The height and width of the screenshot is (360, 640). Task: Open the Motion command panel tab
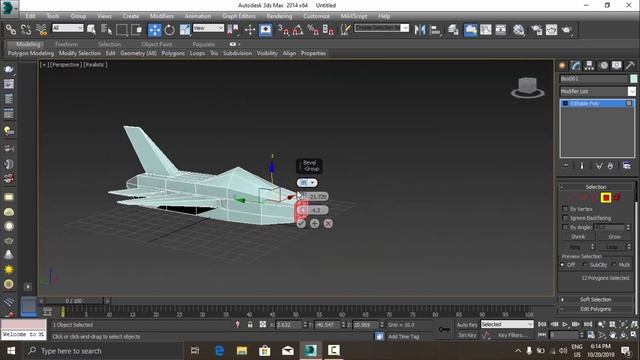click(x=603, y=65)
